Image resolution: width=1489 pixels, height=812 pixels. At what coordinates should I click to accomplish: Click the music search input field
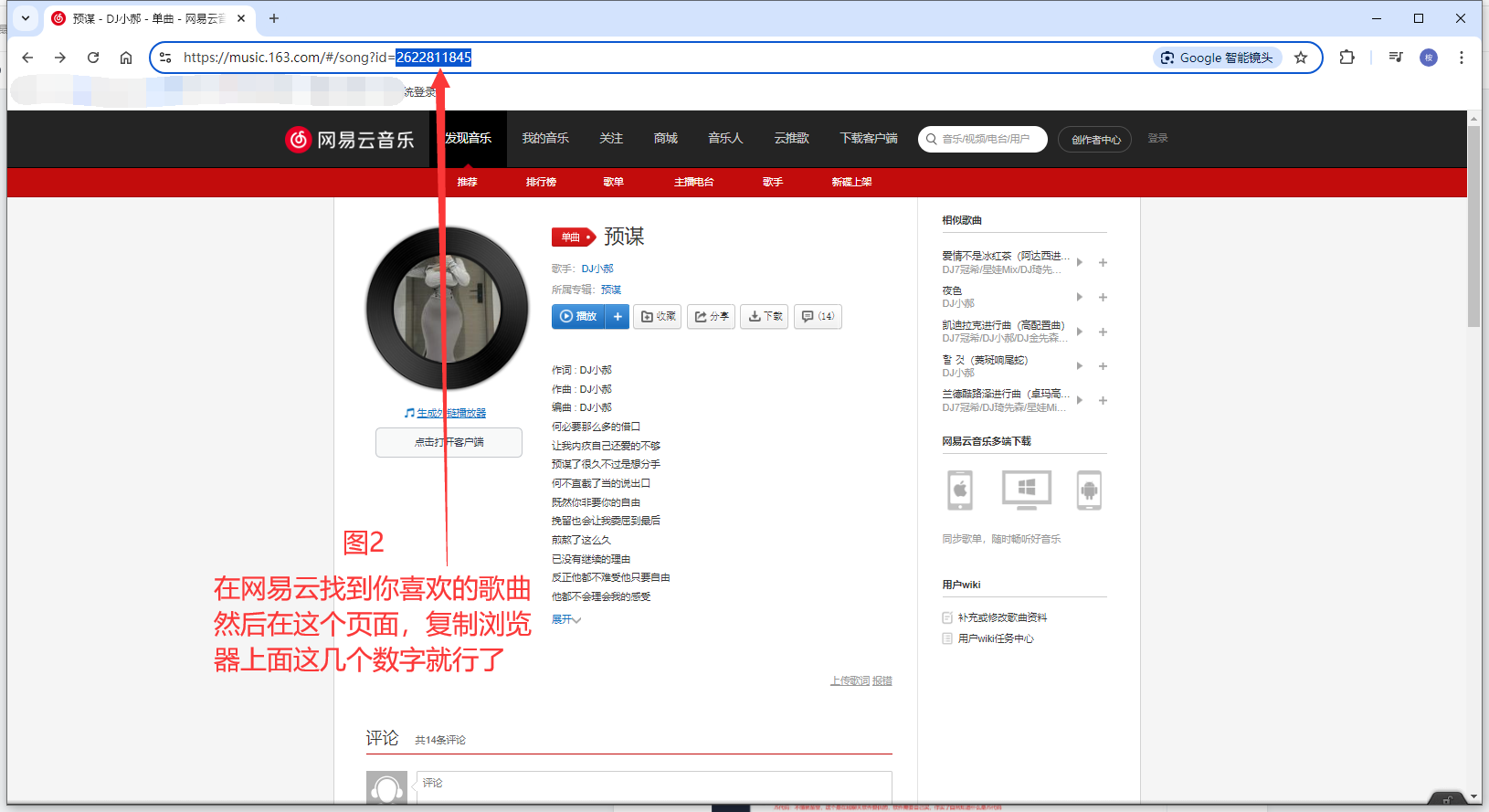point(983,139)
